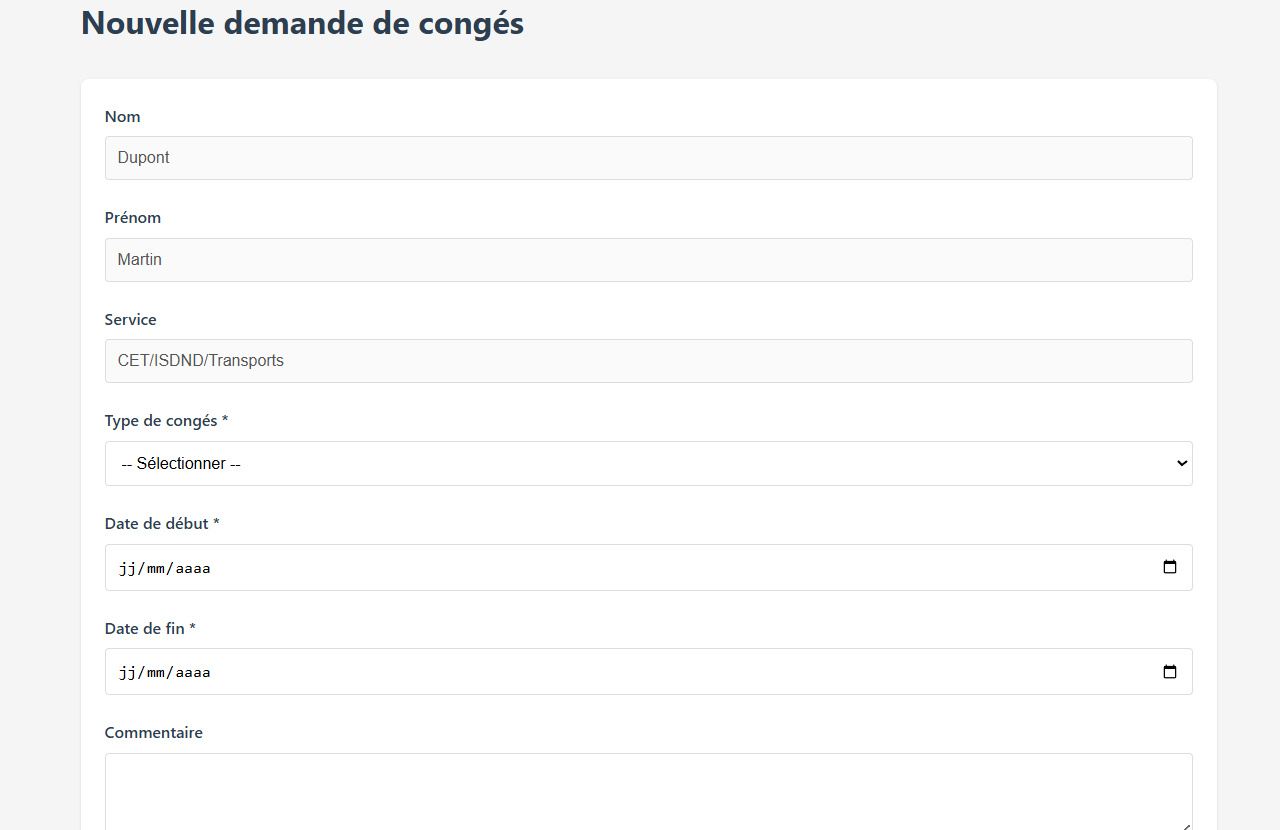
Task: Click the chevron arrow of Sélectionner dropdown
Action: point(1182,463)
